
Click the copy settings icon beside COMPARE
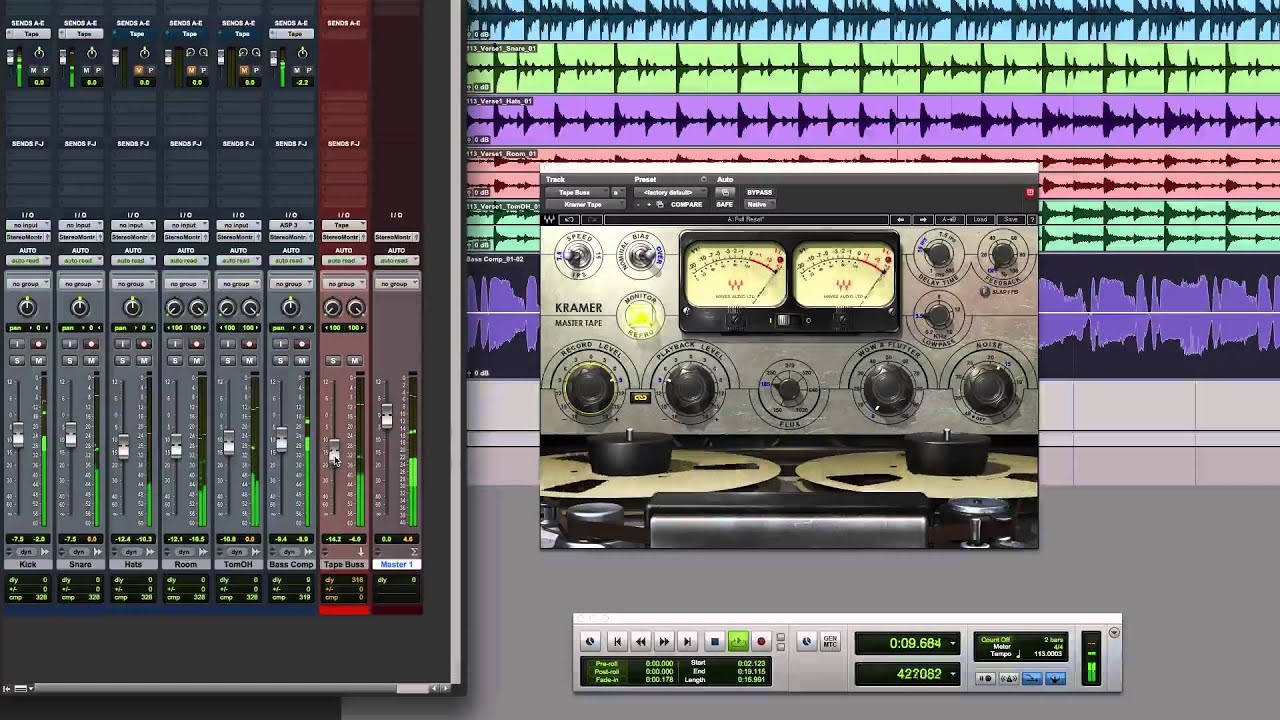click(x=660, y=204)
